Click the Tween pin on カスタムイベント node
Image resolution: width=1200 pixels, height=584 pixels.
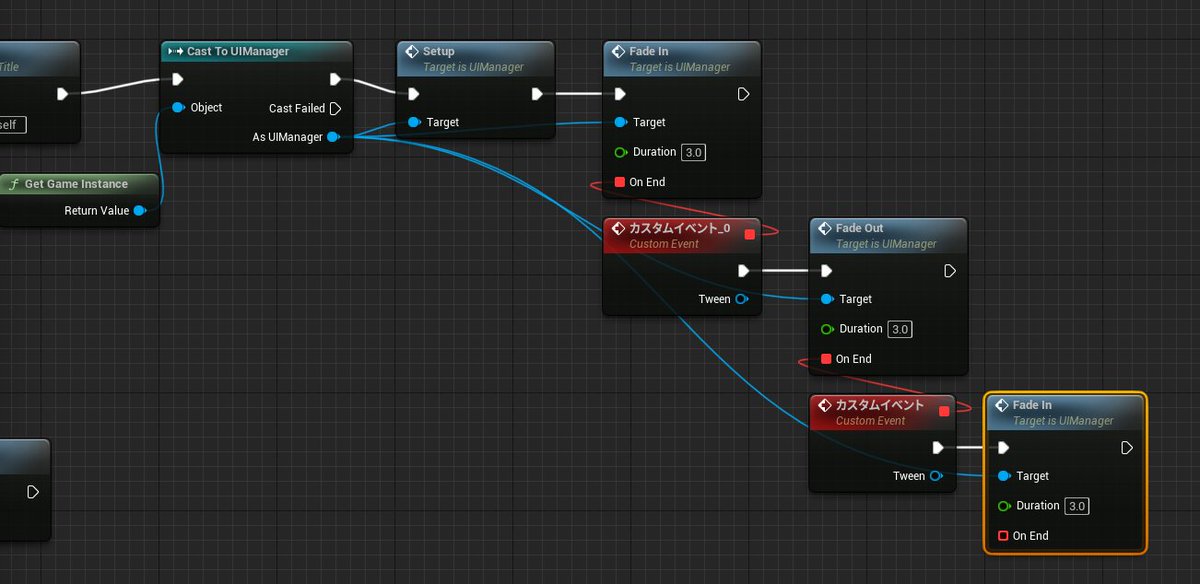tap(935, 476)
